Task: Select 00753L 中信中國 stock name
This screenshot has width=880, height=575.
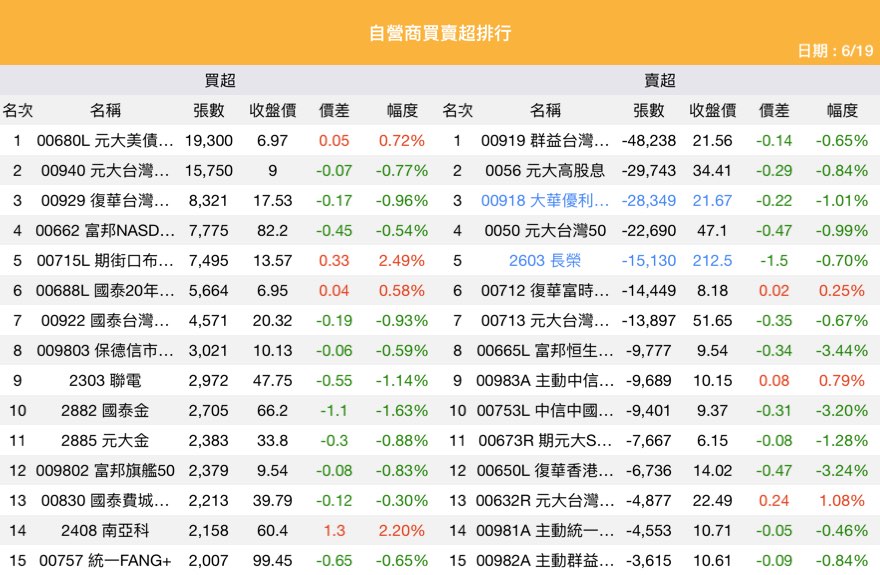Action: pos(545,411)
